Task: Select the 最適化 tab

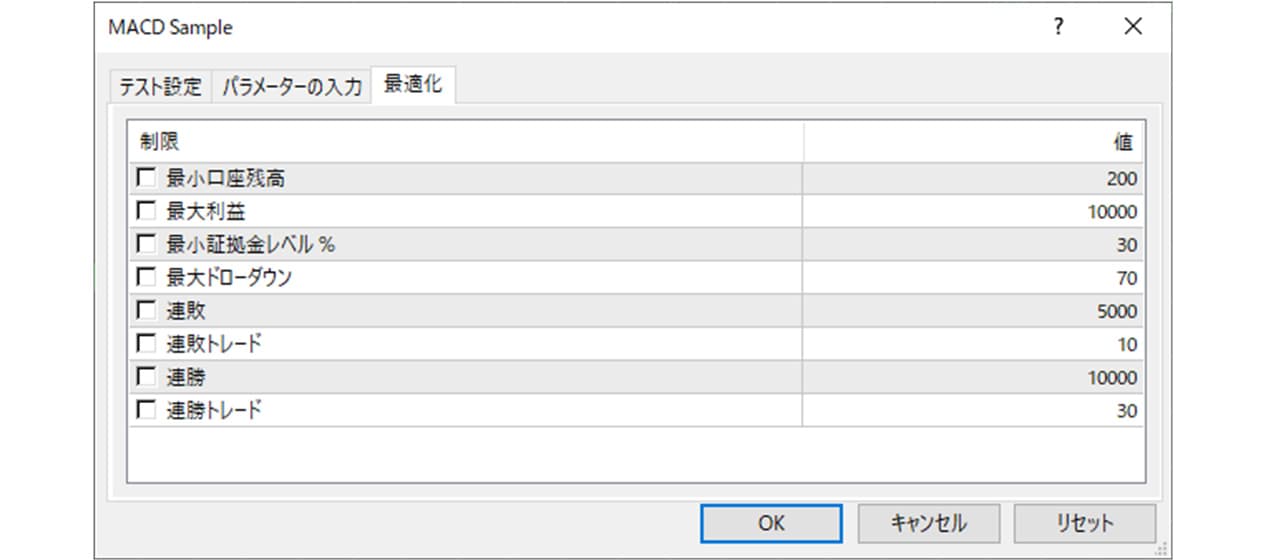Action: [413, 85]
